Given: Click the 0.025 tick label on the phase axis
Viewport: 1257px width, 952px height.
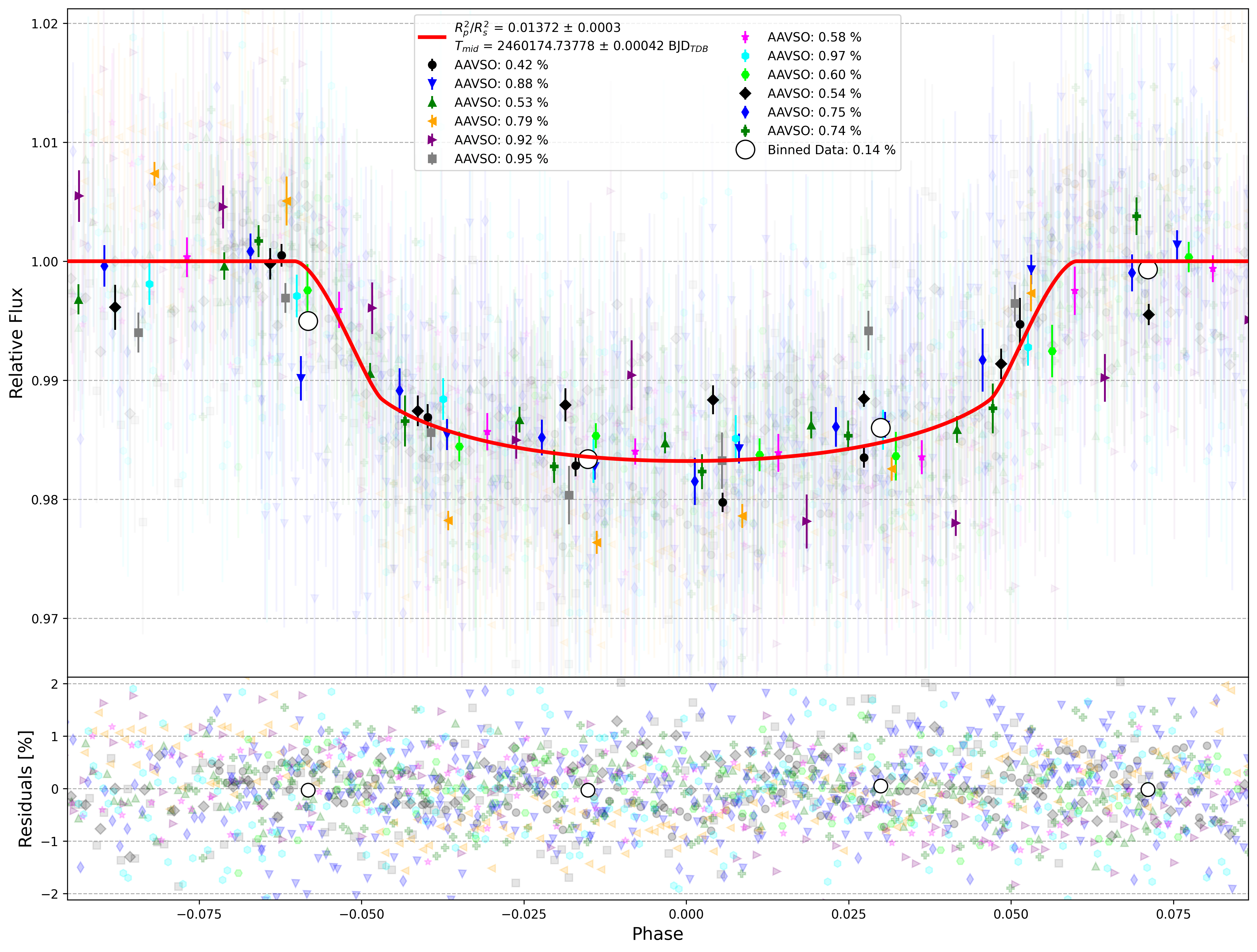Looking at the screenshot, I should point(849,914).
